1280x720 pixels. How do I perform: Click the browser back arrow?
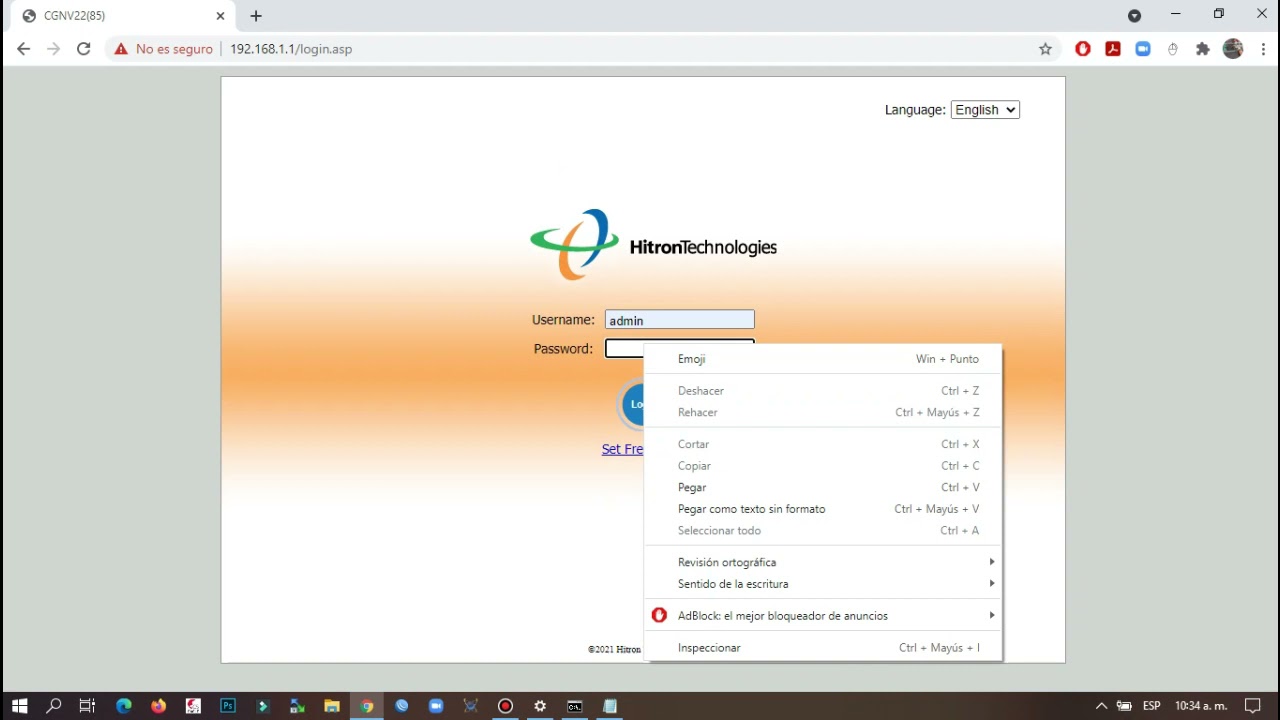coord(24,49)
